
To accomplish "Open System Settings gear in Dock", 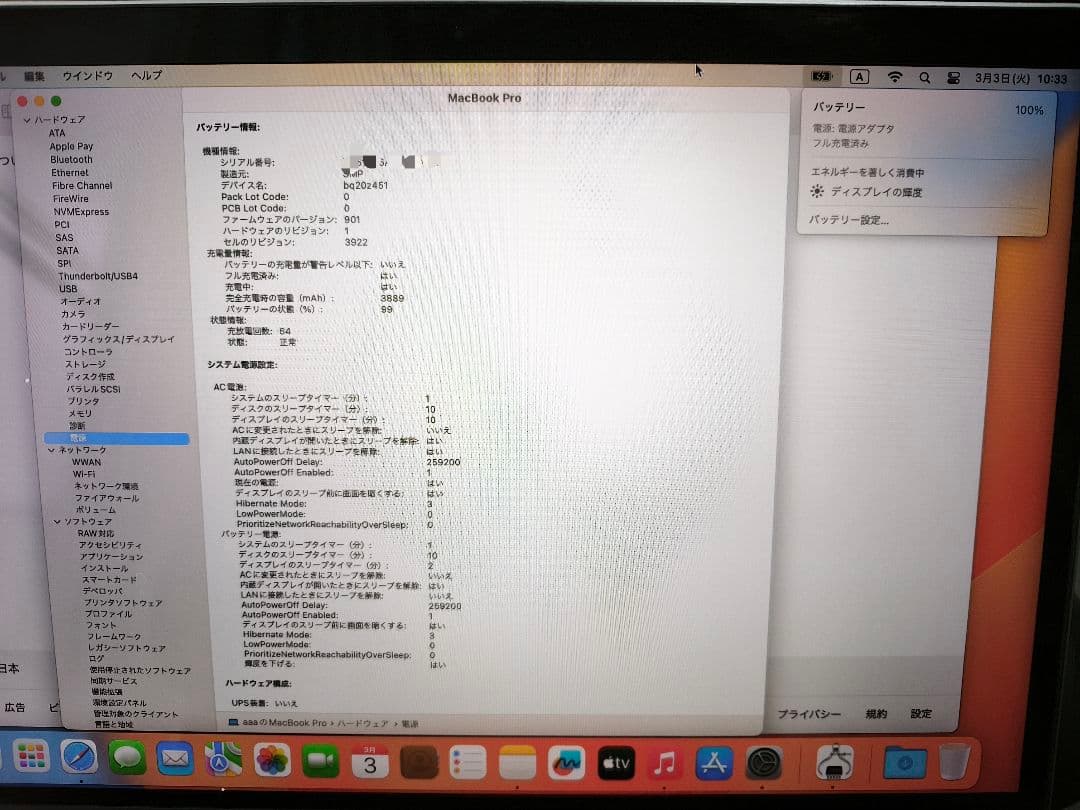I will 763,763.
